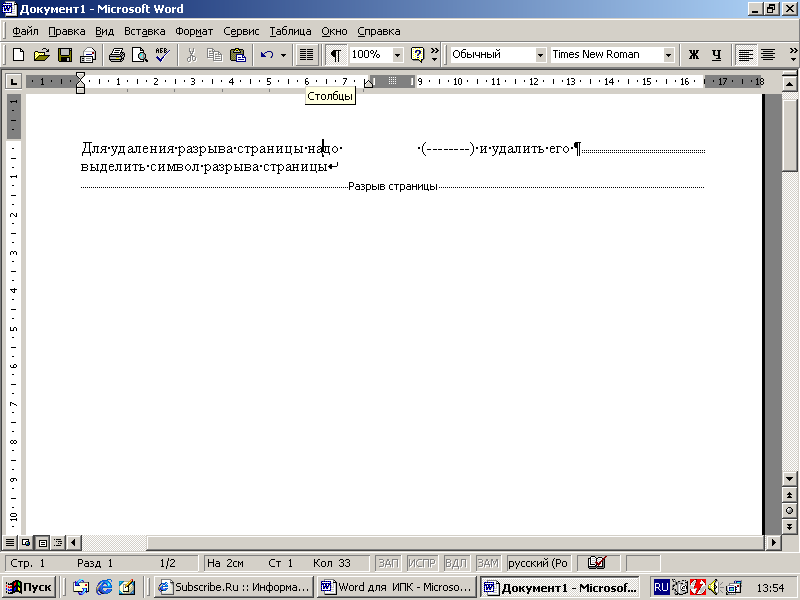Expand the style list Обычный

[x=540, y=55]
